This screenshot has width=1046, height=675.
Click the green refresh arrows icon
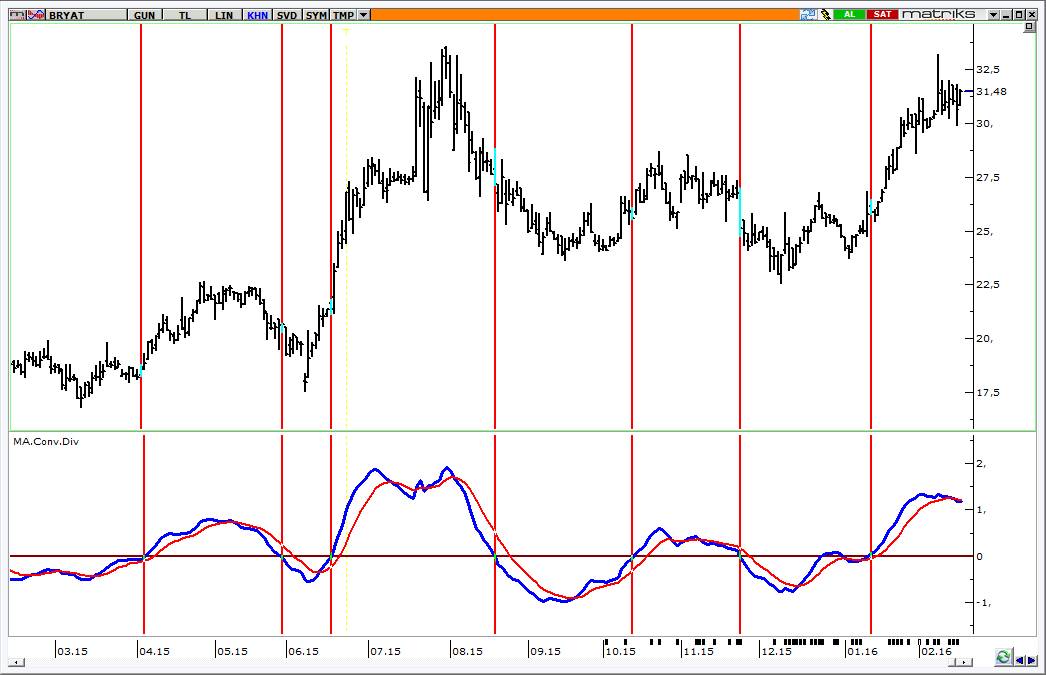click(x=1003, y=657)
